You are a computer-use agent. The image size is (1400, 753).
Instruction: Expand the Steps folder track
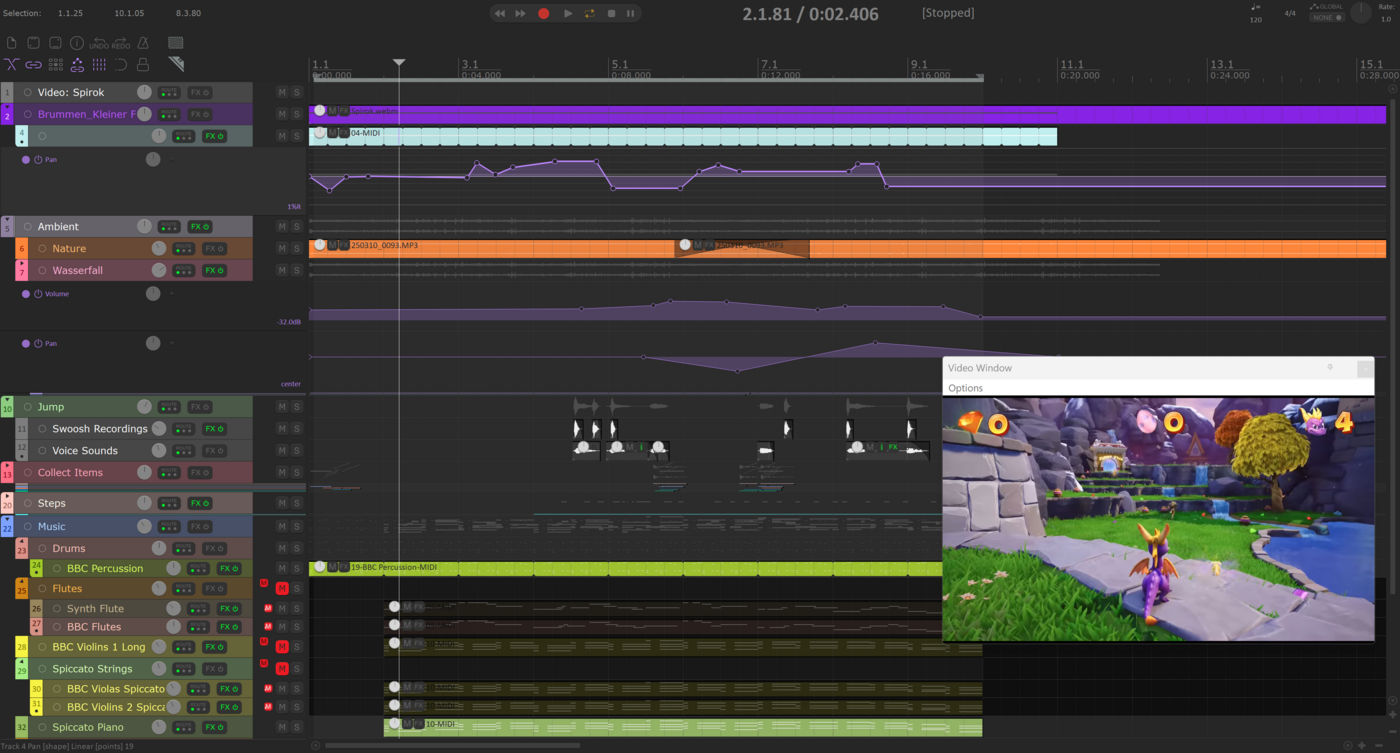click(7, 496)
